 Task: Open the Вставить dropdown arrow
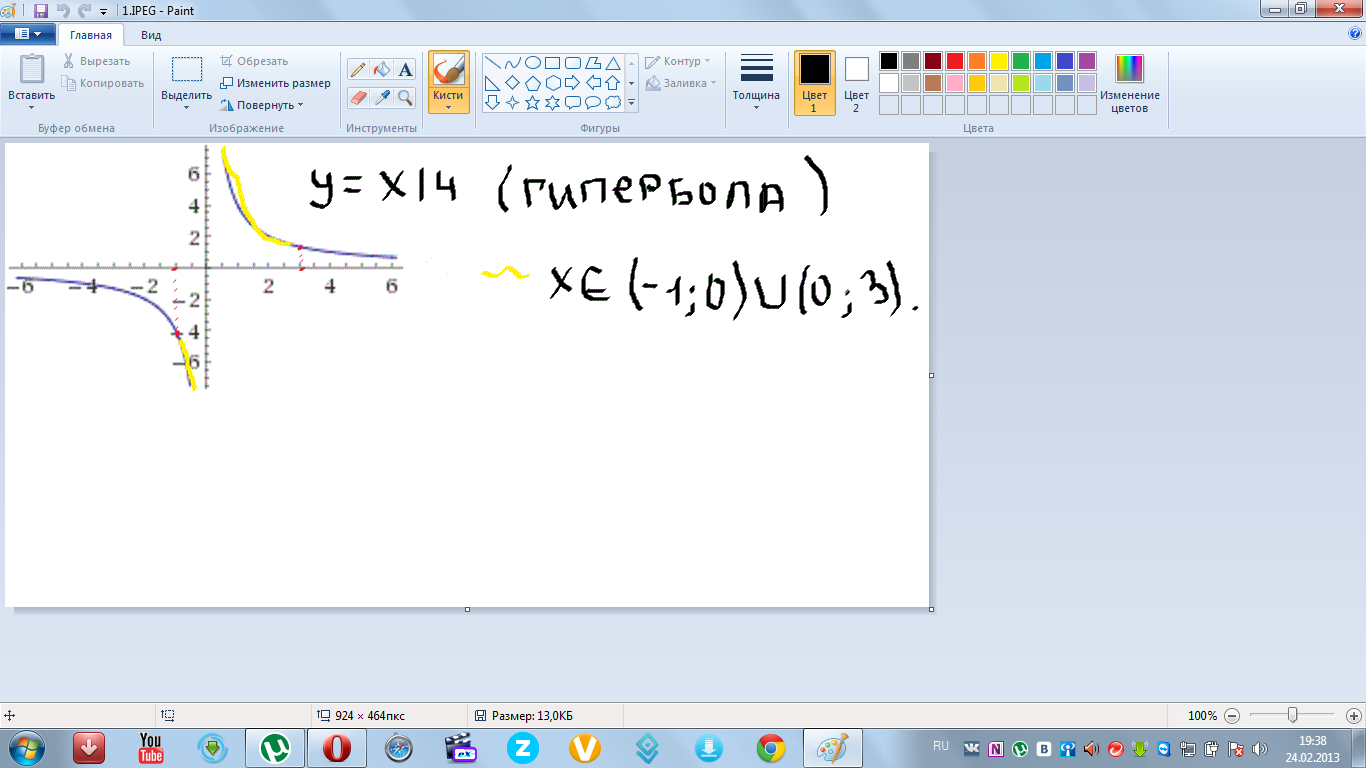pos(32,107)
